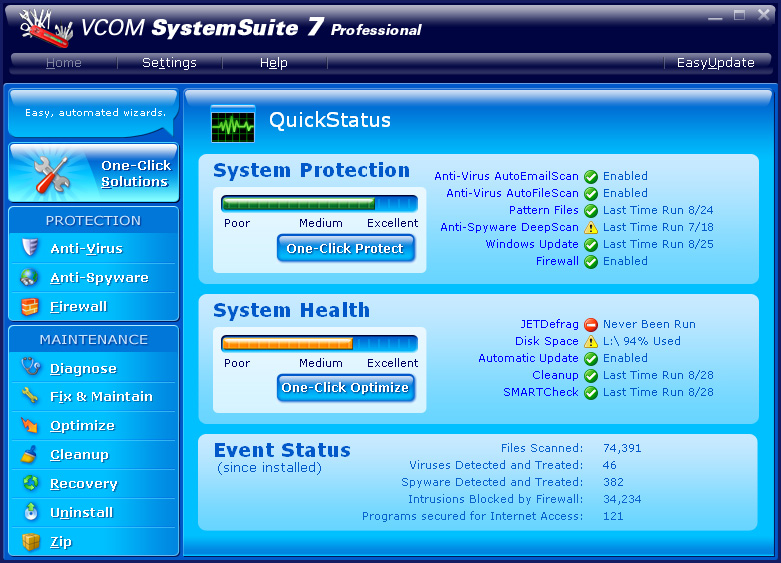781x563 pixels.
Task: Click the warning triangle beside Anti-Spyware DeepScan
Action: (x=591, y=227)
